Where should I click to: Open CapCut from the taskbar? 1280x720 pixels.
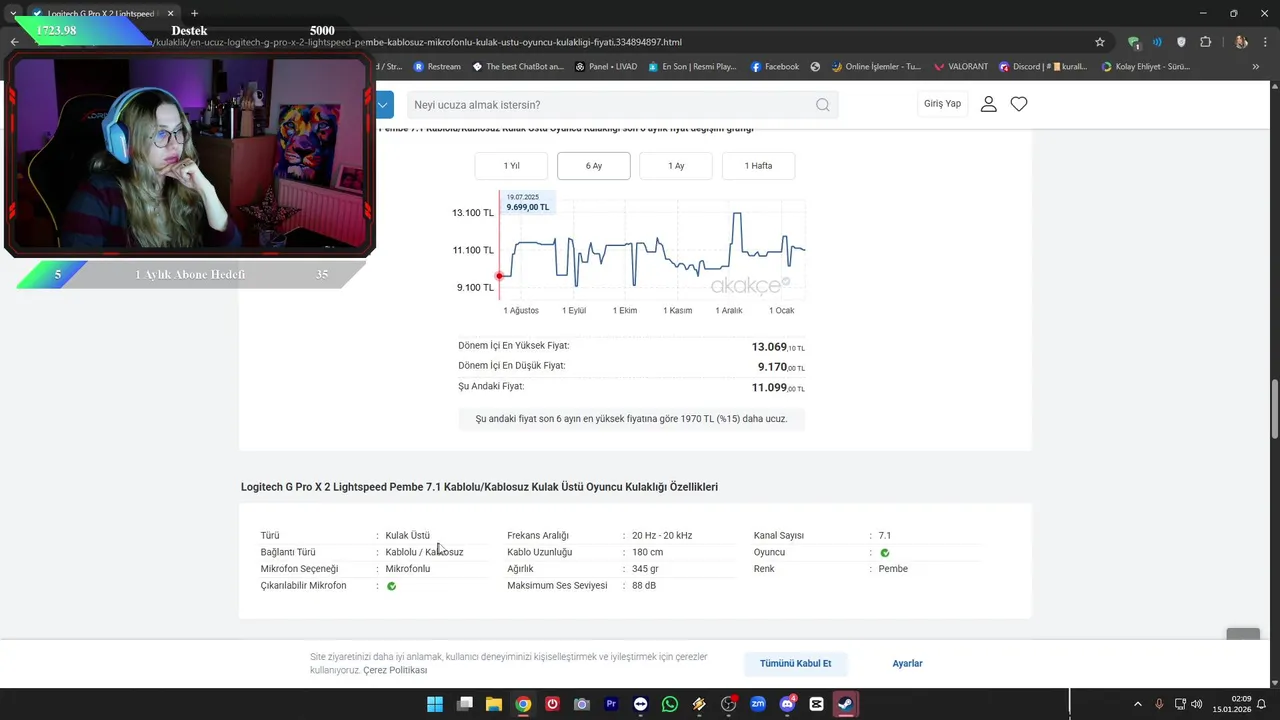[816, 704]
